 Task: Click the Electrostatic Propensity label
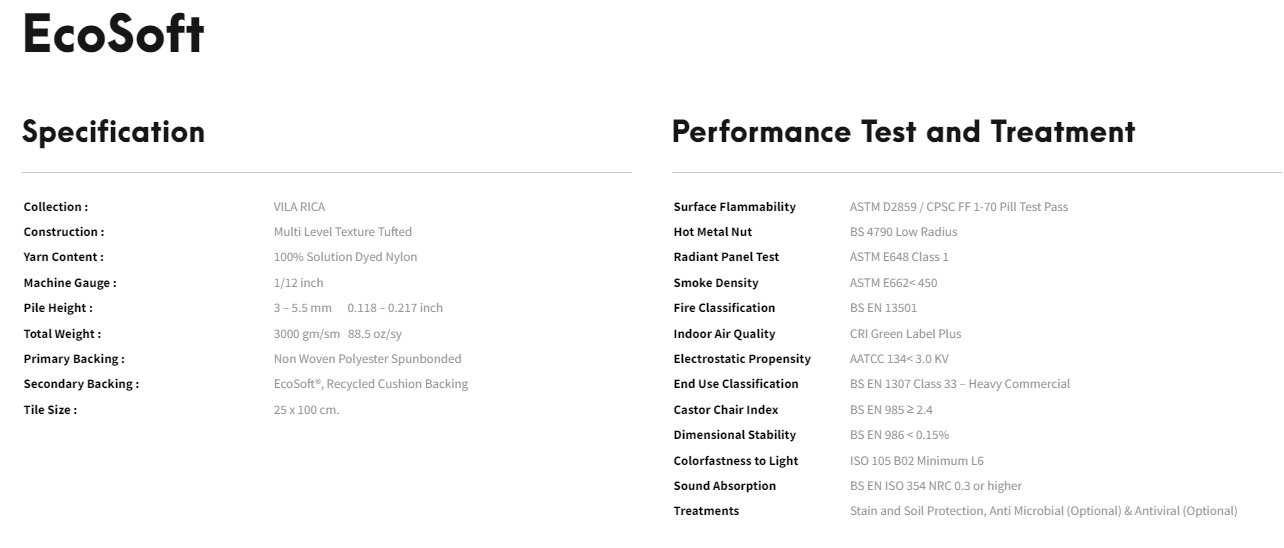(742, 359)
